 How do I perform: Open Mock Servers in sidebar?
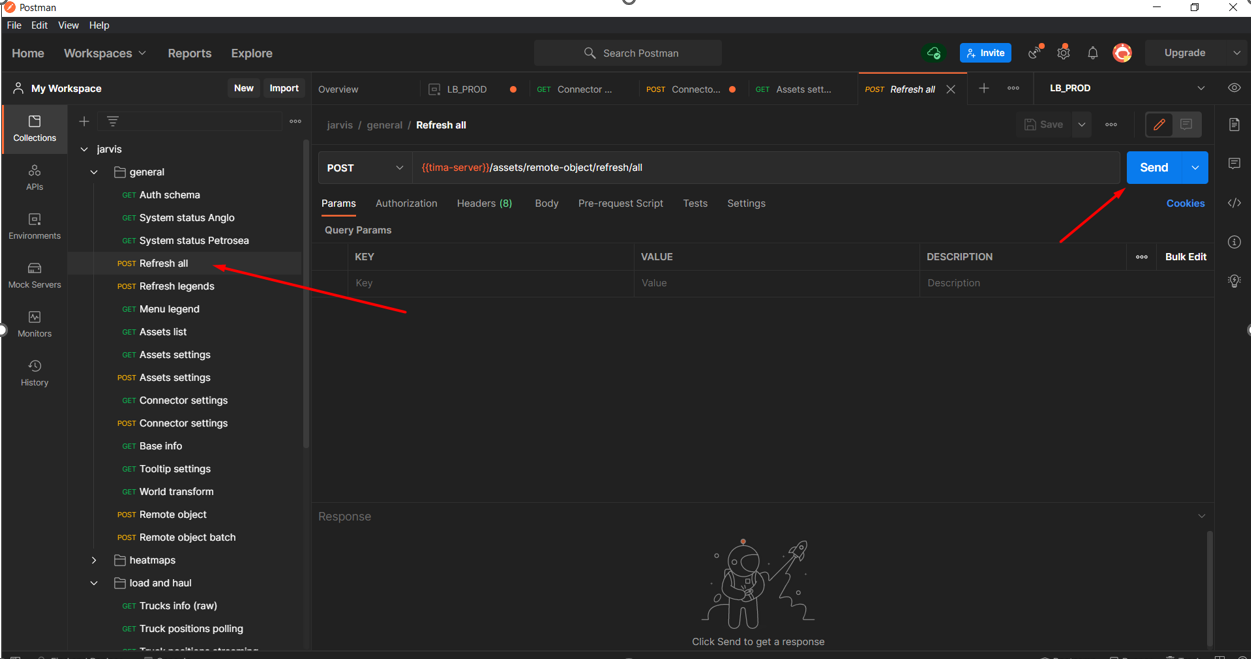tap(34, 276)
